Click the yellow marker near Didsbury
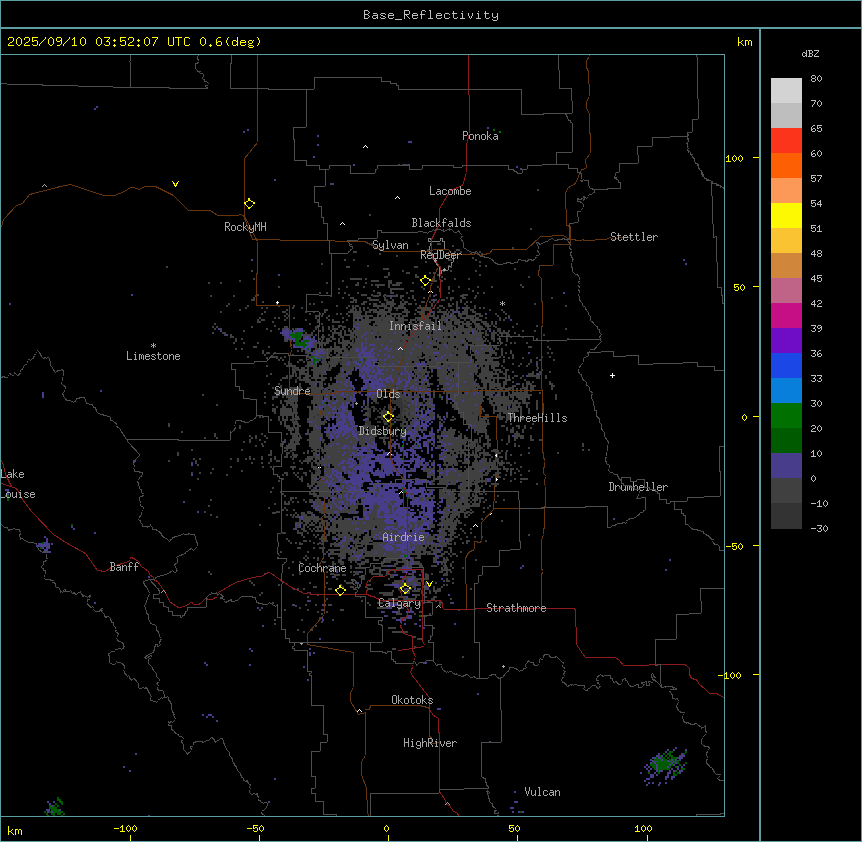The height and width of the screenshot is (842, 862). point(388,417)
